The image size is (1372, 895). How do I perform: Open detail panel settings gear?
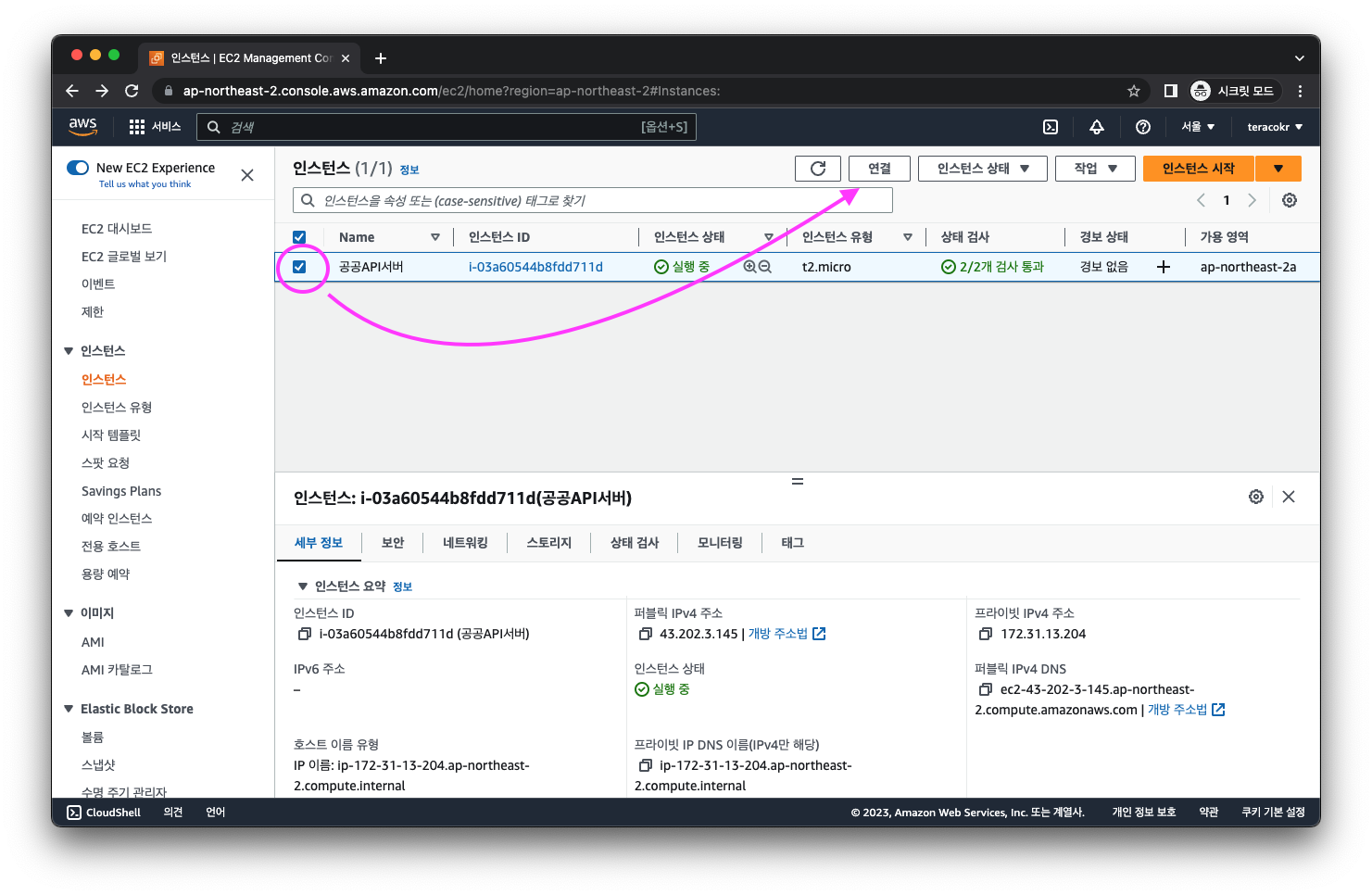click(1256, 497)
